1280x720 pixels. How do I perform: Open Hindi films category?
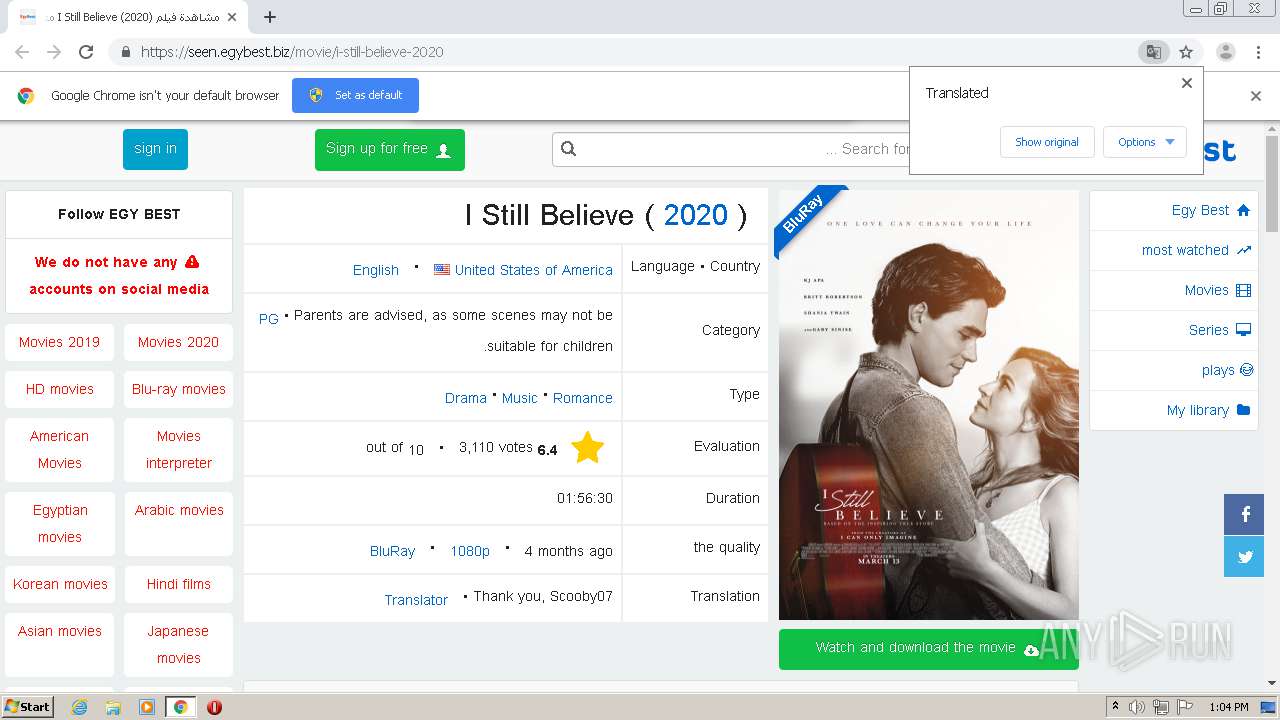coord(178,584)
